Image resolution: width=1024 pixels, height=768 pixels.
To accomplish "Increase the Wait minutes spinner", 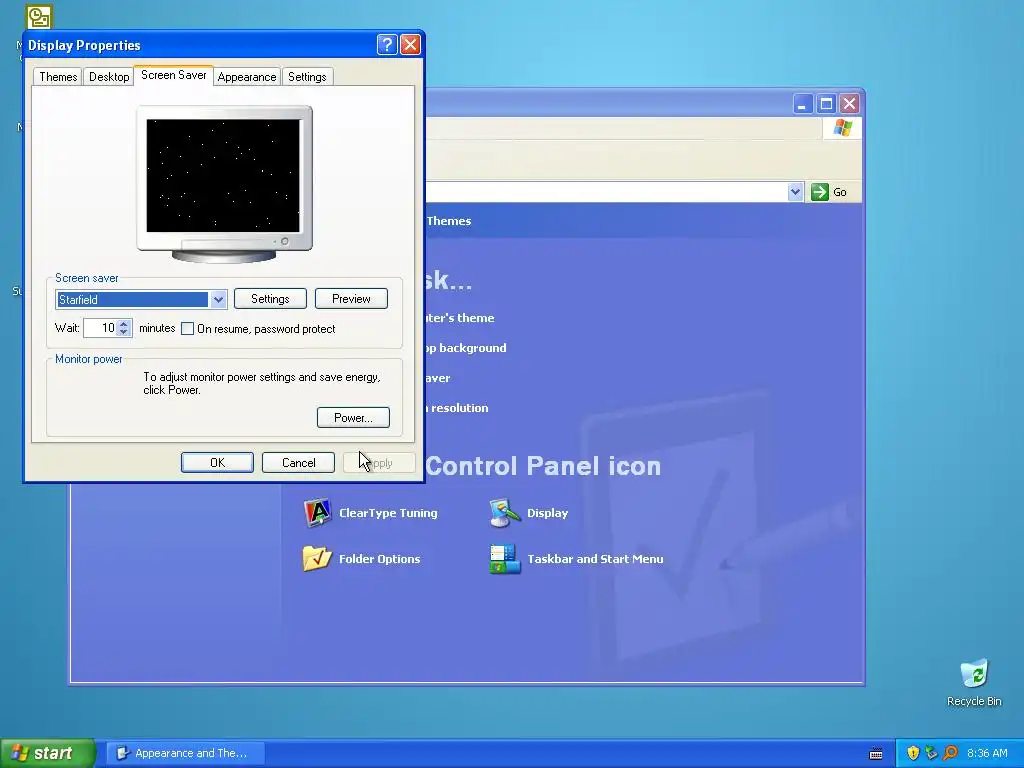I will click(x=124, y=323).
